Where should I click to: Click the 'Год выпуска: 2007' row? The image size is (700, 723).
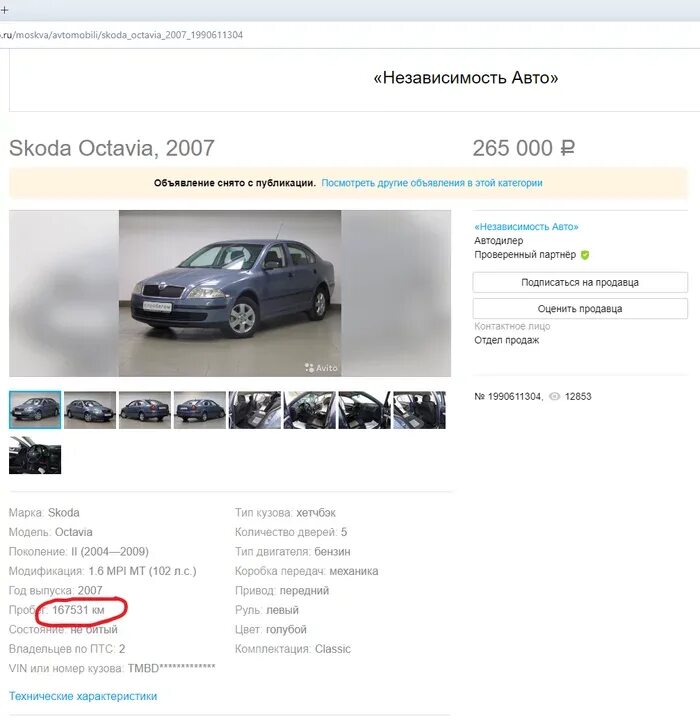55,591
